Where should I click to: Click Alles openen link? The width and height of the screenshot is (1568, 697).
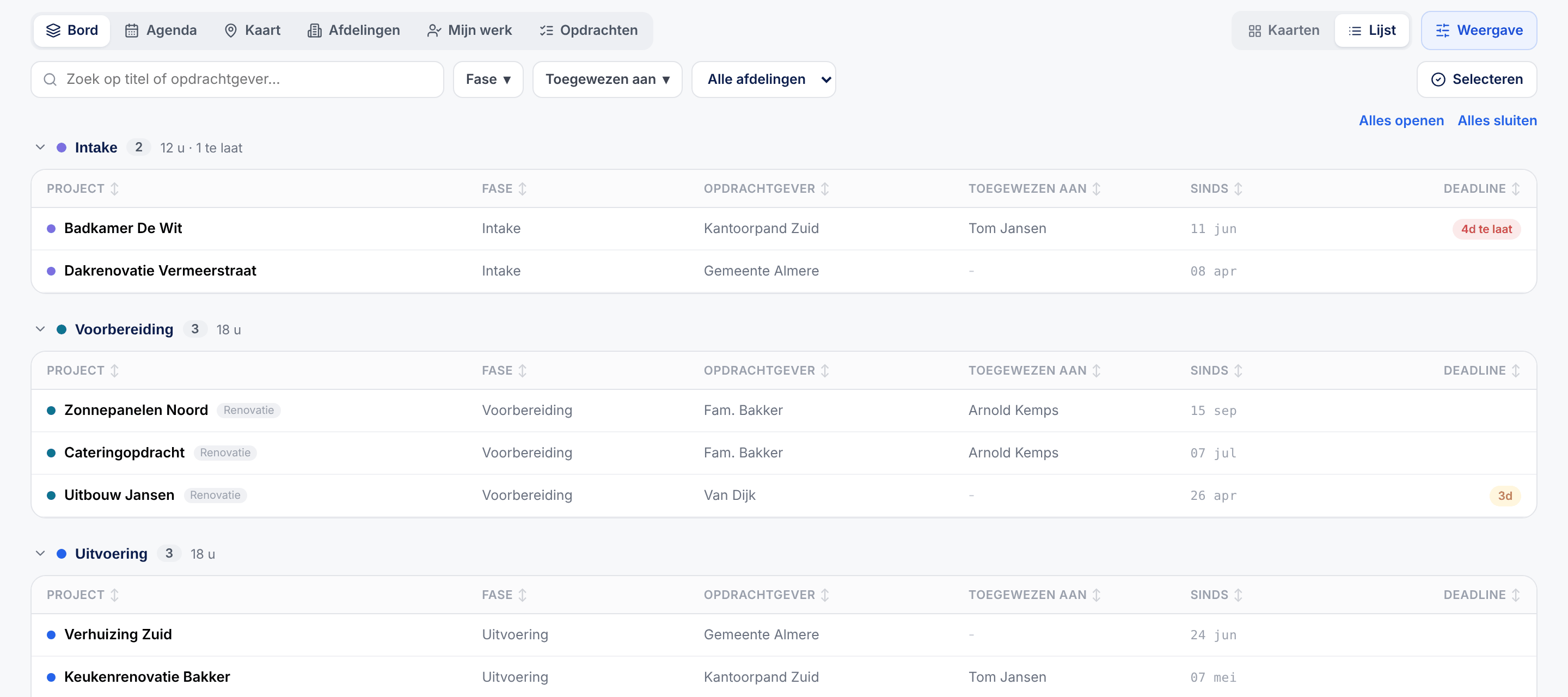pyautogui.click(x=1401, y=120)
